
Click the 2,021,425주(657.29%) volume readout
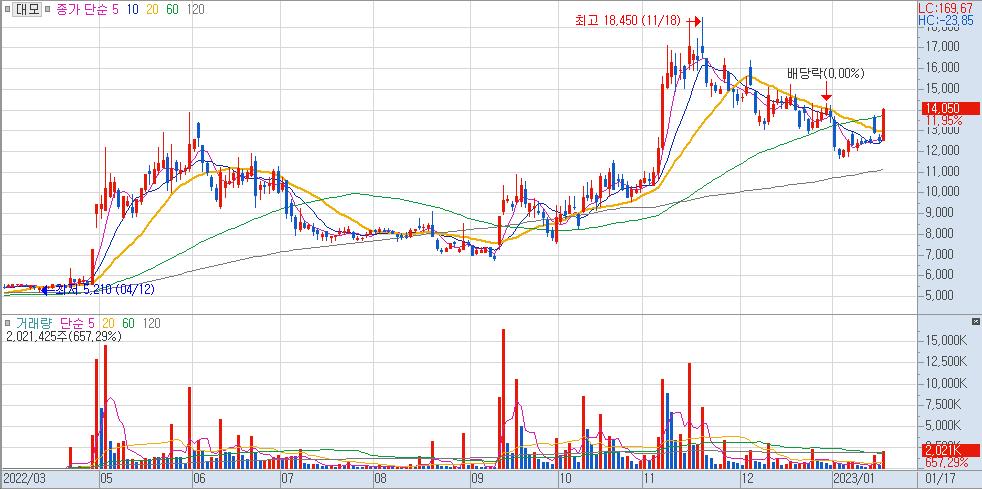point(63,337)
